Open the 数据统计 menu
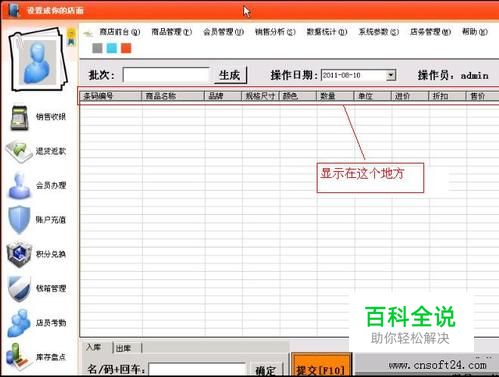The image size is (499, 377). tap(327, 32)
